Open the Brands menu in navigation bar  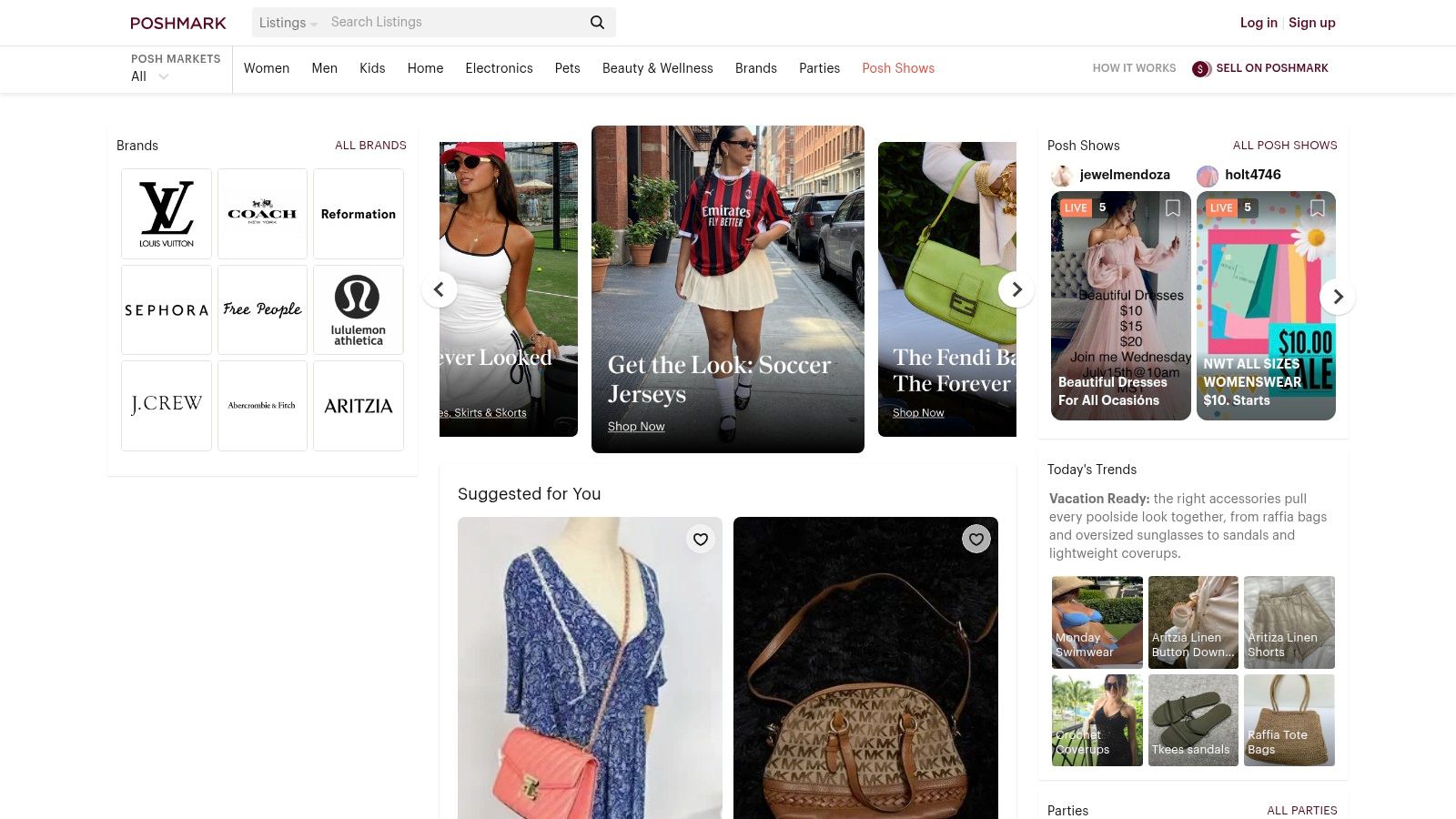tap(755, 68)
